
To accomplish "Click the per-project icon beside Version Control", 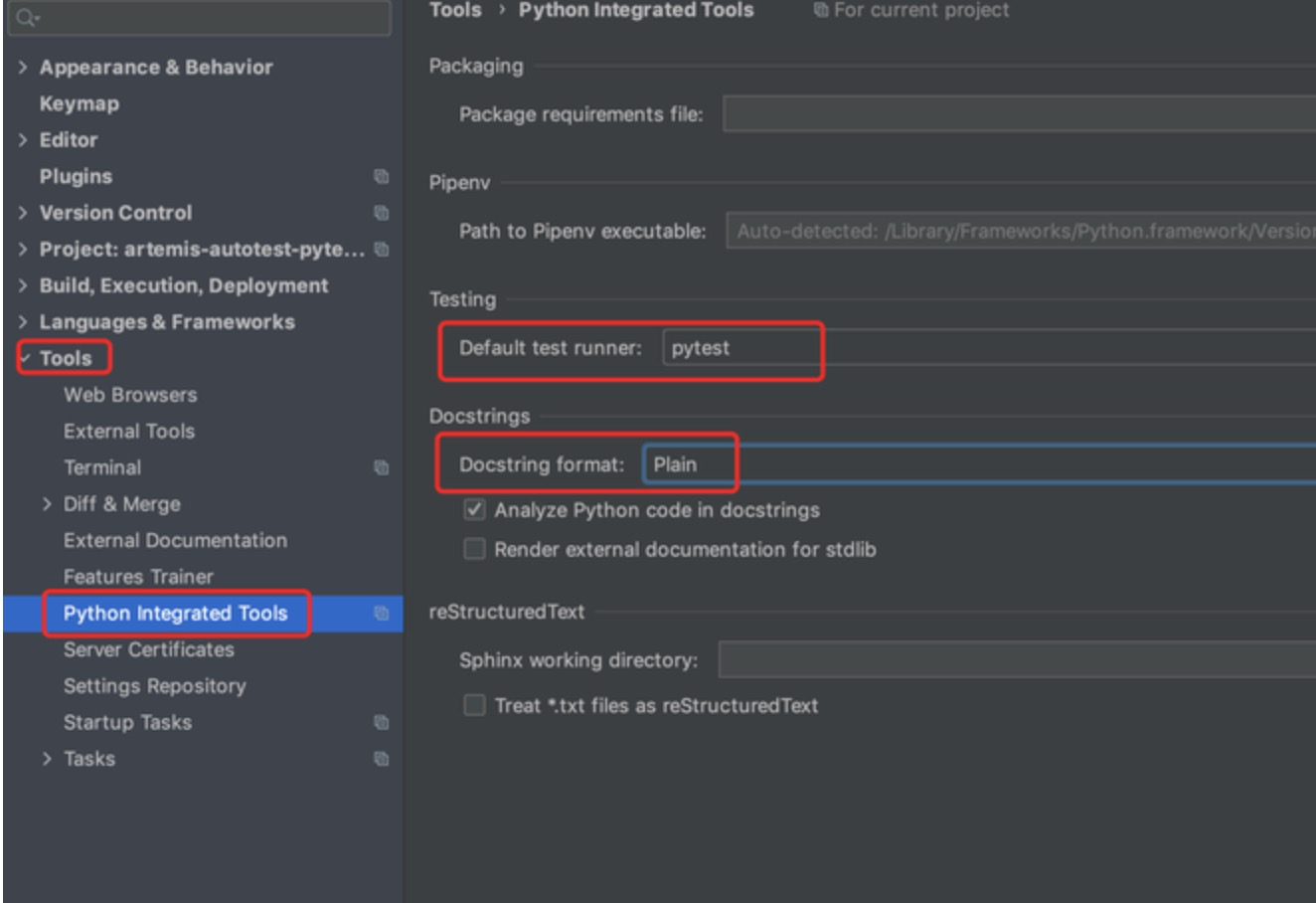I will pyautogui.click(x=381, y=213).
